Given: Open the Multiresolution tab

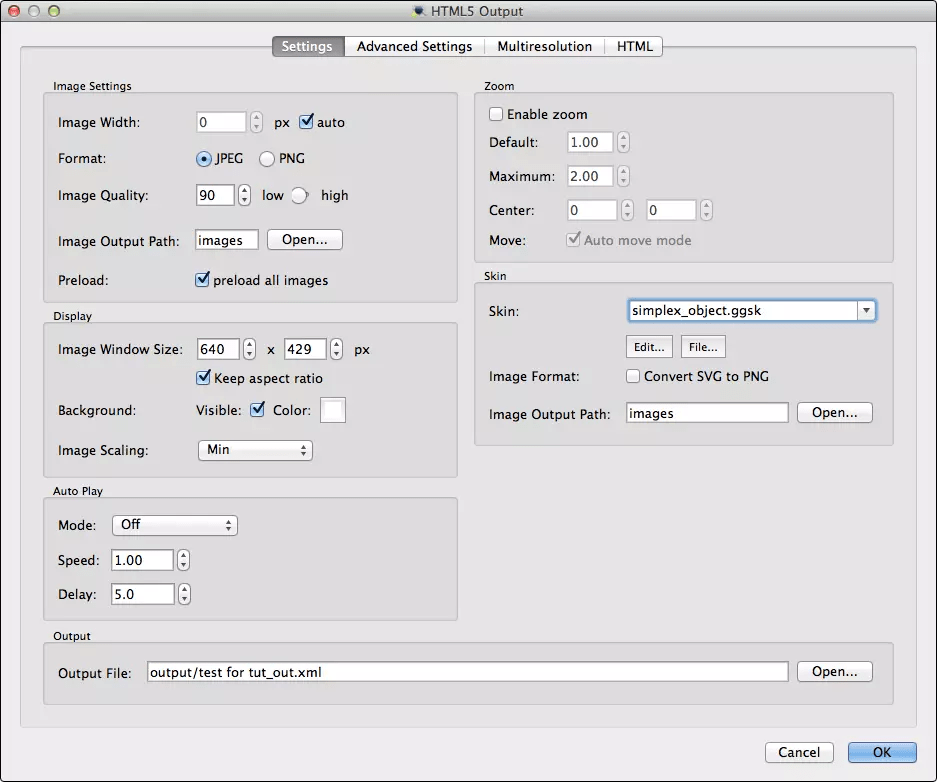Looking at the screenshot, I should pyautogui.click(x=545, y=46).
